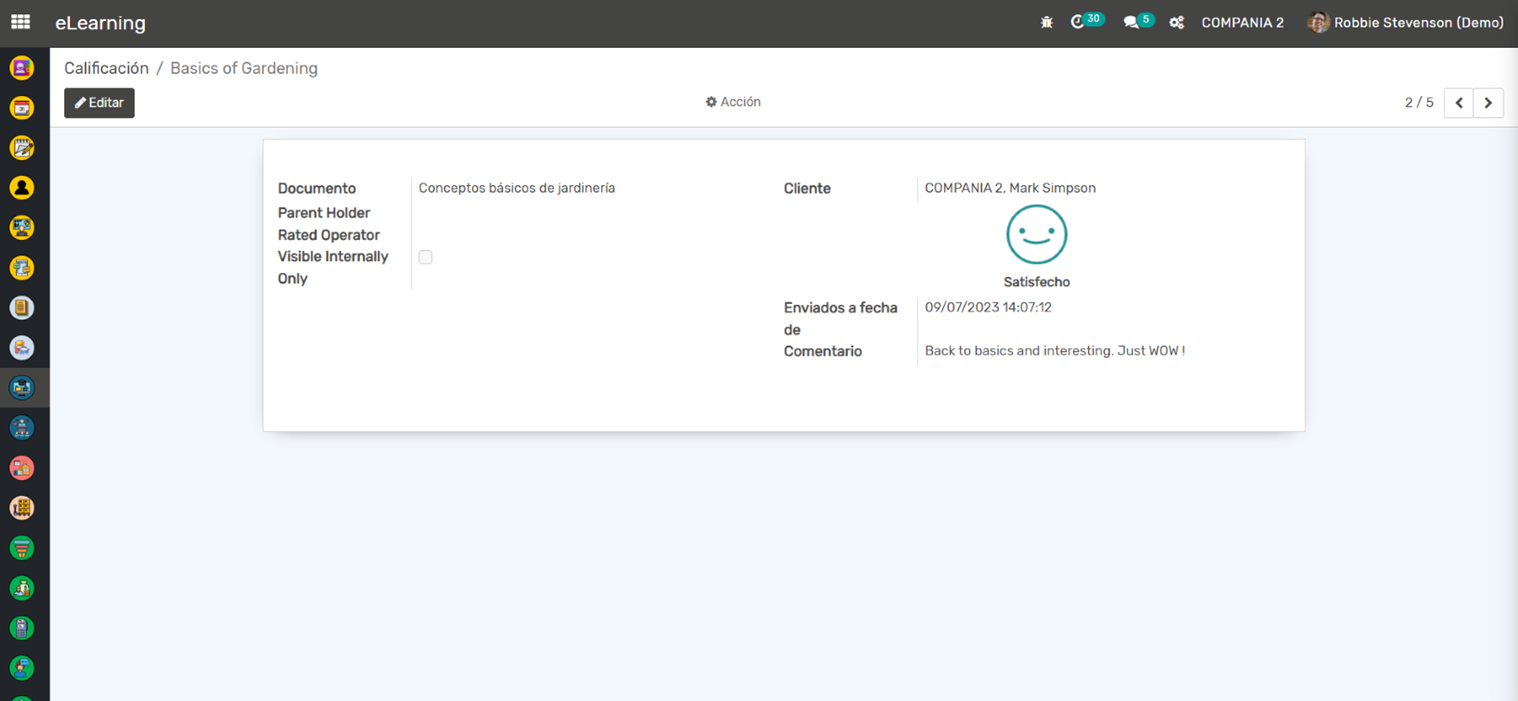This screenshot has width=1518, height=701.
Task: Open Conceptos básicos de jardinería document link
Action: pyautogui.click(x=516, y=188)
